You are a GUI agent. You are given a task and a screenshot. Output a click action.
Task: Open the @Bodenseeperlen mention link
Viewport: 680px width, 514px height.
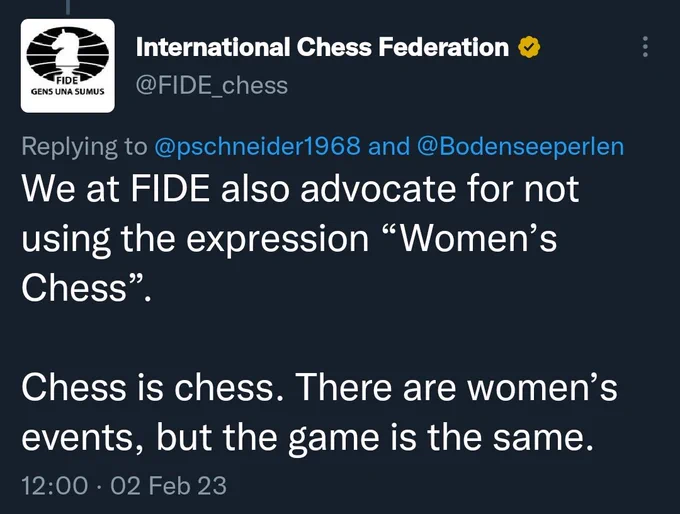coord(520,147)
